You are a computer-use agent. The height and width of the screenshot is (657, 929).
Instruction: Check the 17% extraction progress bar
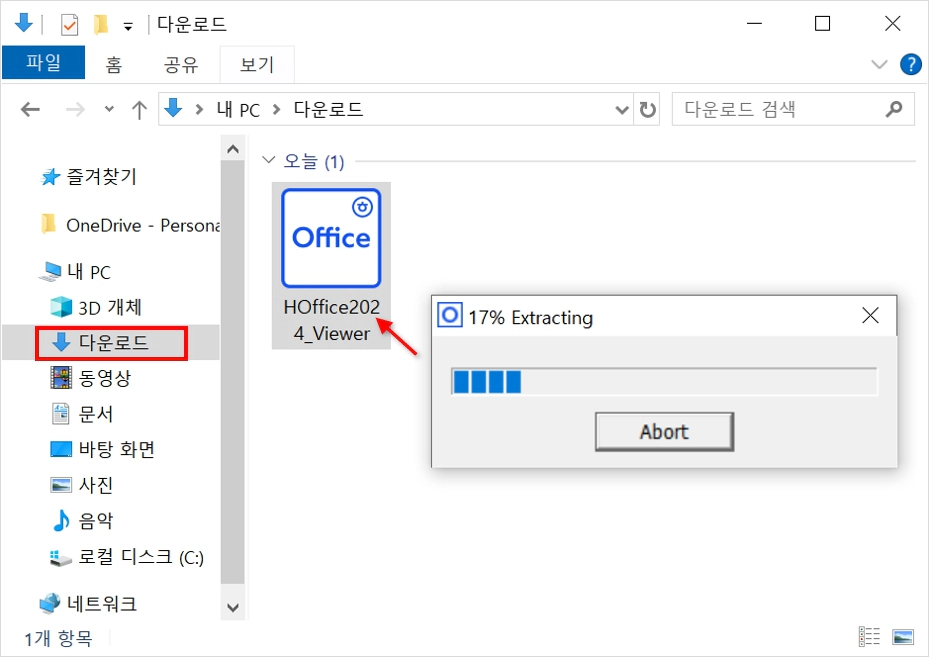point(664,381)
